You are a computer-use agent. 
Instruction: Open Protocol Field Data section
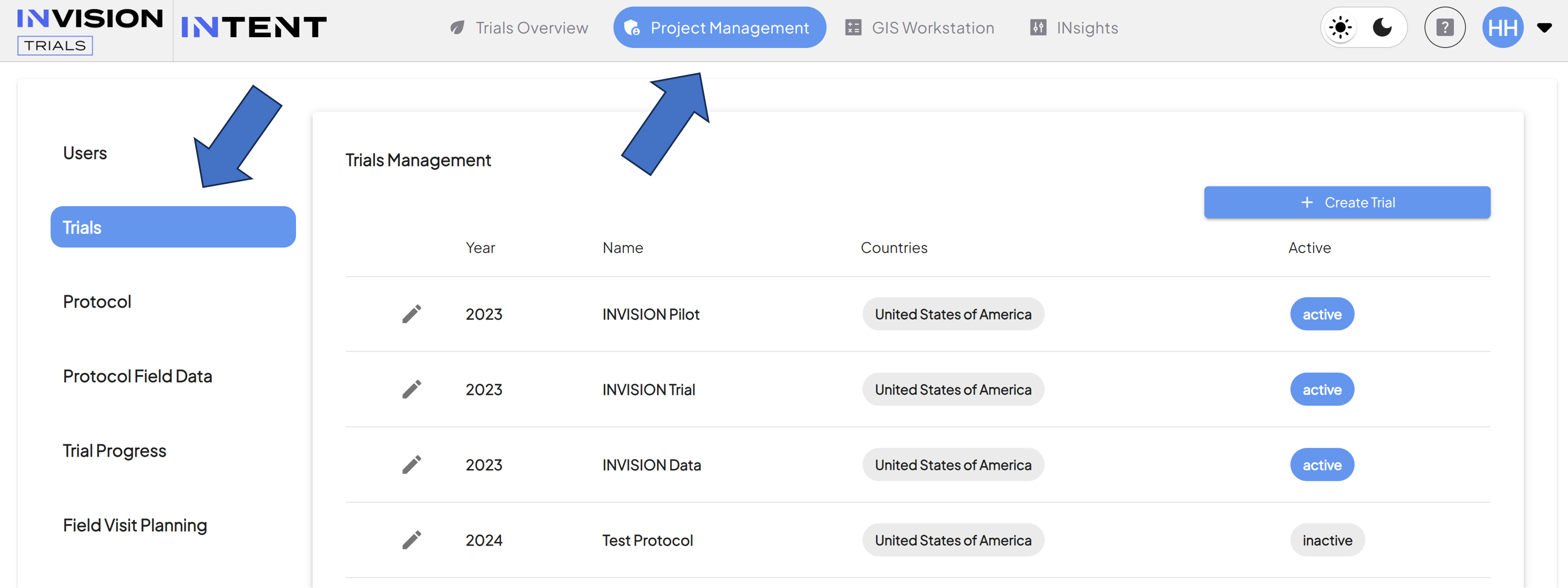(x=138, y=376)
